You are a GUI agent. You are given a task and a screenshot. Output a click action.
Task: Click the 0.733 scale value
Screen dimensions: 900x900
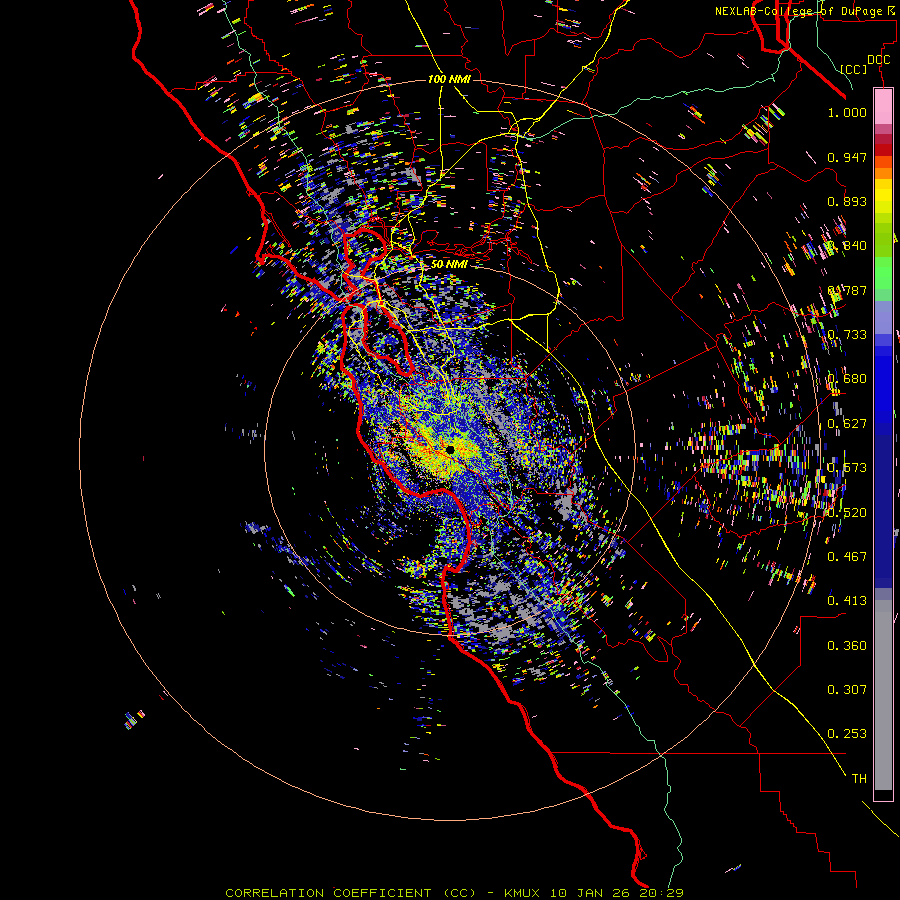click(847, 335)
